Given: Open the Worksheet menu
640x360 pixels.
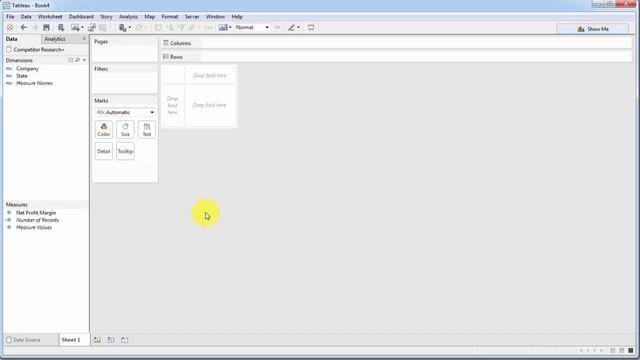Looking at the screenshot, I should click(x=50, y=17).
